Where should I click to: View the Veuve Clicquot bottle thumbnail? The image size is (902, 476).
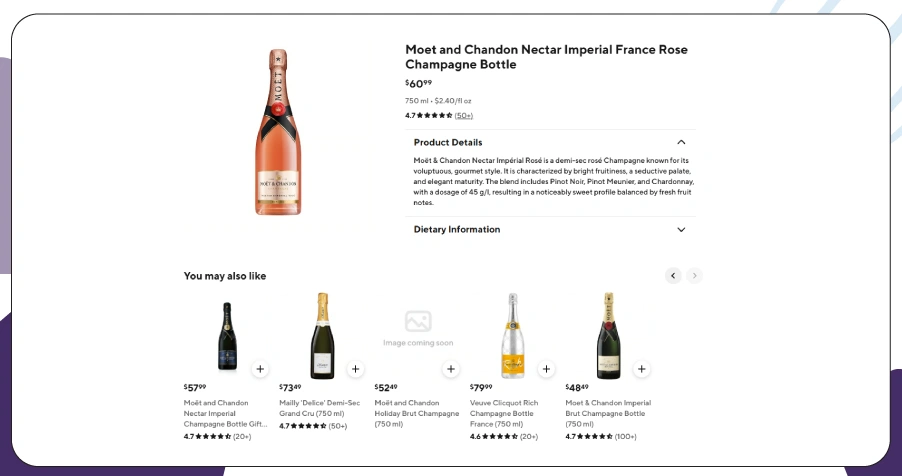click(512, 335)
